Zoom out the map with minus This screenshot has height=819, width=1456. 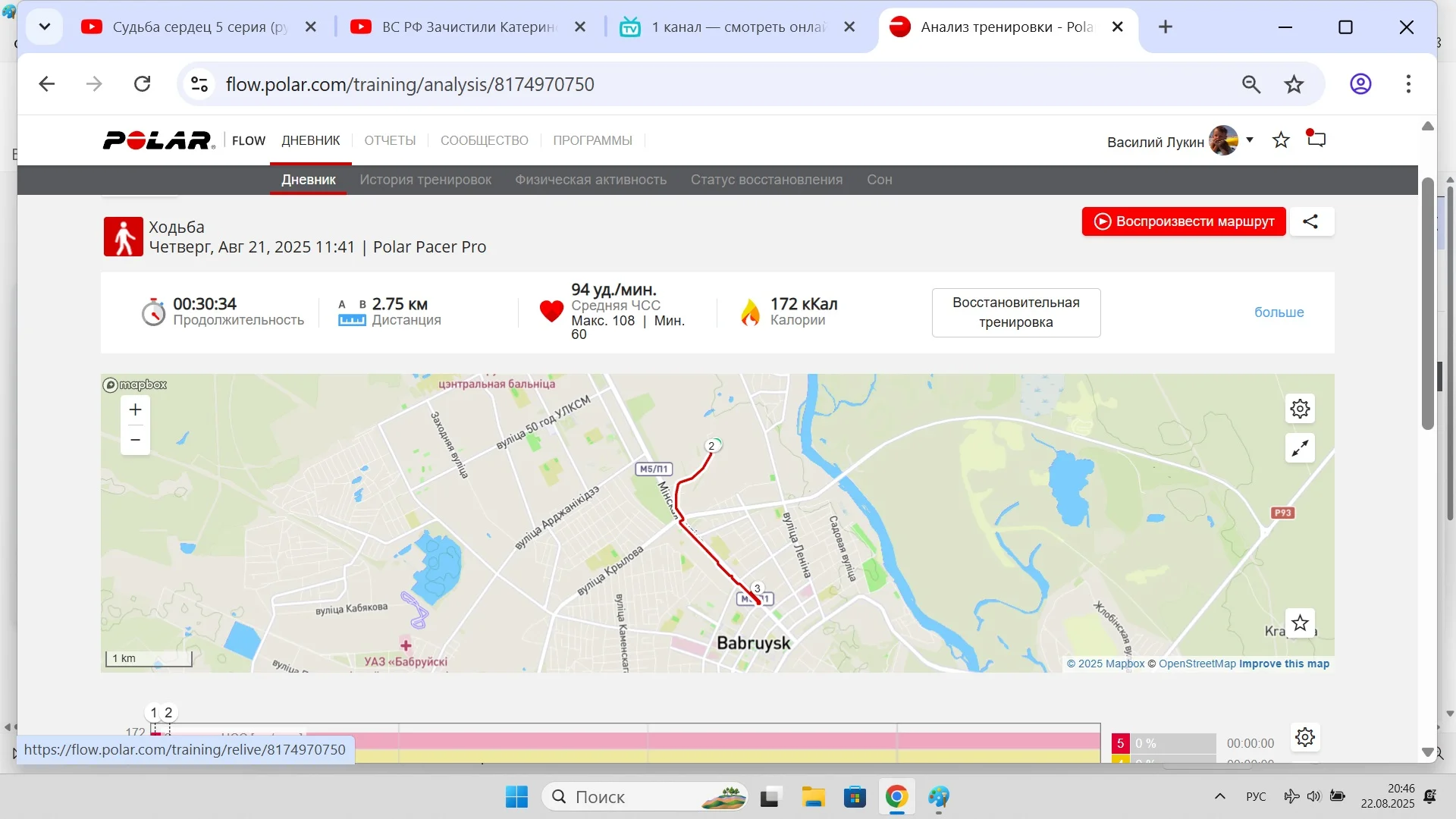point(135,440)
